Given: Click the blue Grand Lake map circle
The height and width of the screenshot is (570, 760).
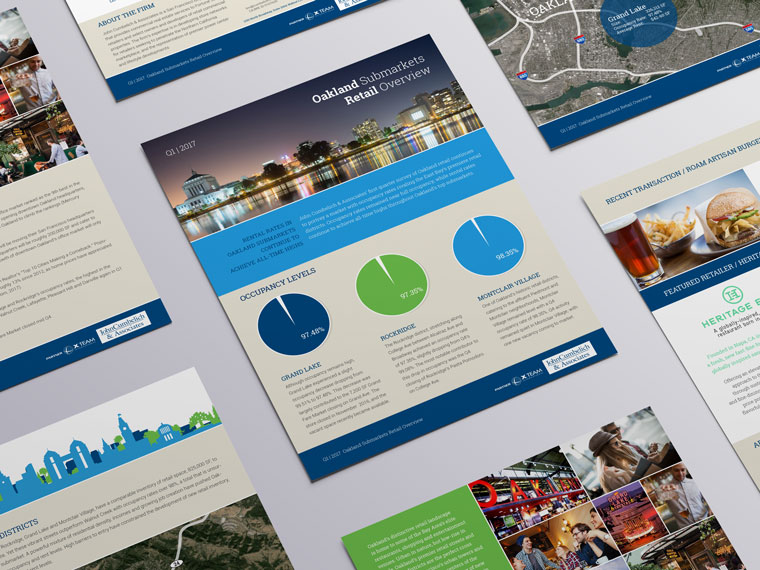Looking at the screenshot, I should point(637,21).
